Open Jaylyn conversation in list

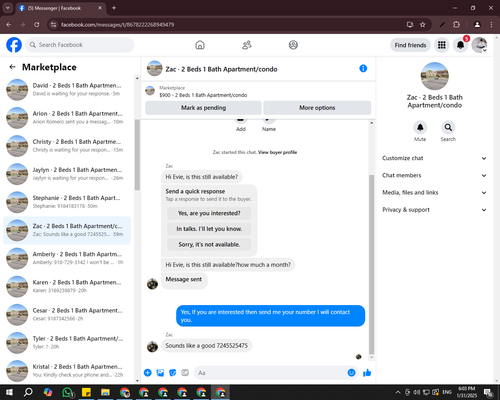[x=67, y=174]
